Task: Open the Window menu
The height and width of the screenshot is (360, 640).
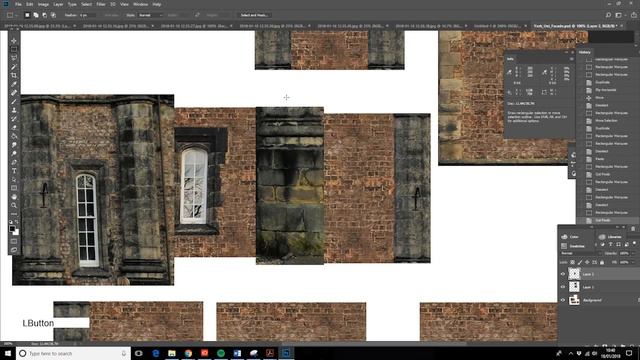Action: coord(140,4)
